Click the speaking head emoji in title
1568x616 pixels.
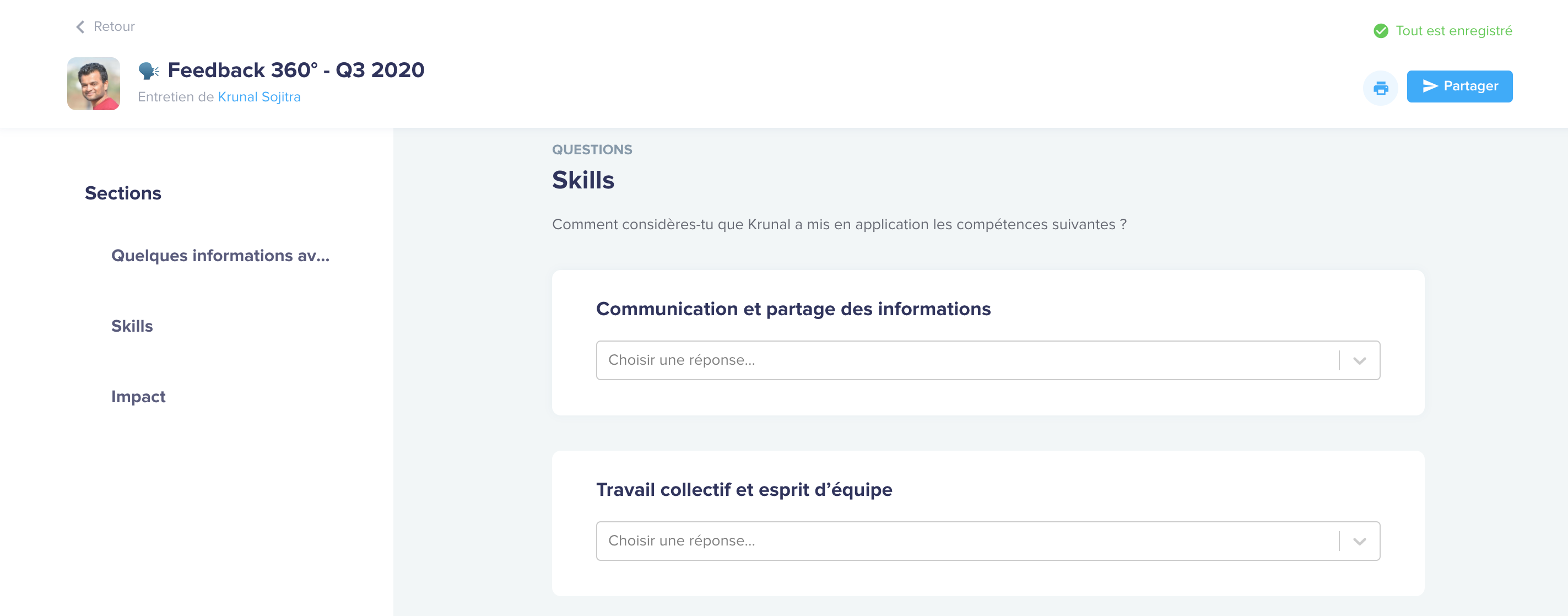148,71
